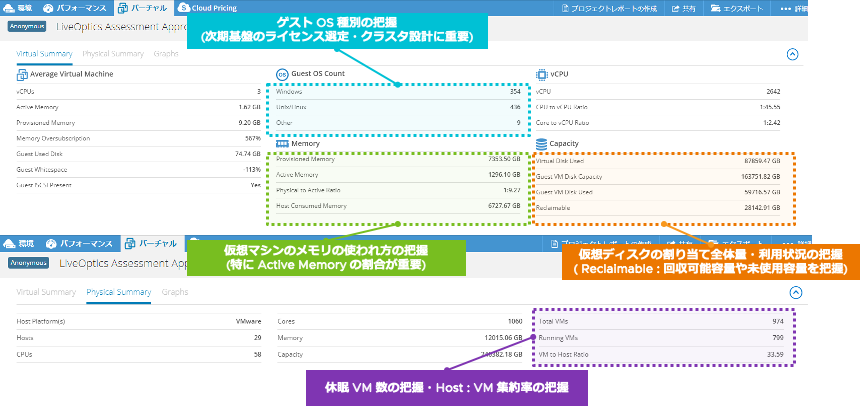The height and width of the screenshot is (406, 860).
Task: Click the Anonymous badge in the Virtual Summary view
Action: click(x=27, y=26)
